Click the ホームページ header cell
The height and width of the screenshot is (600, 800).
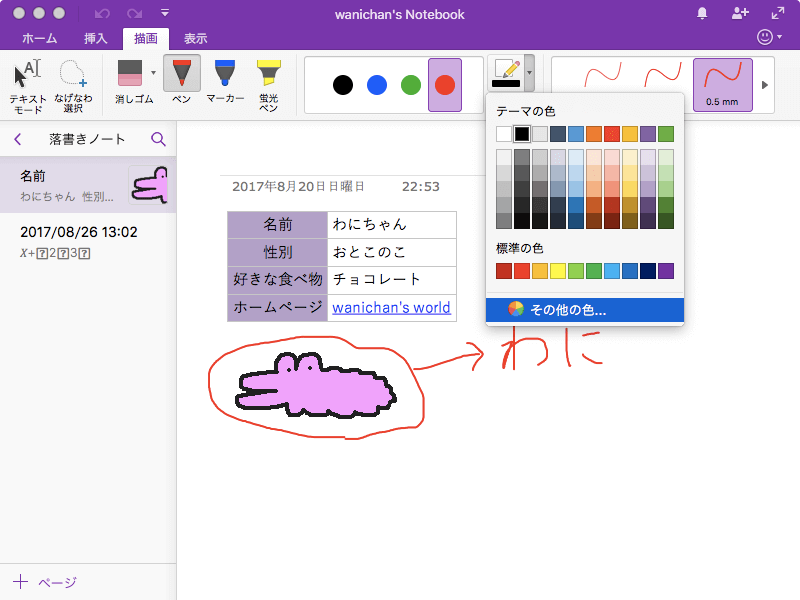tap(278, 308)
